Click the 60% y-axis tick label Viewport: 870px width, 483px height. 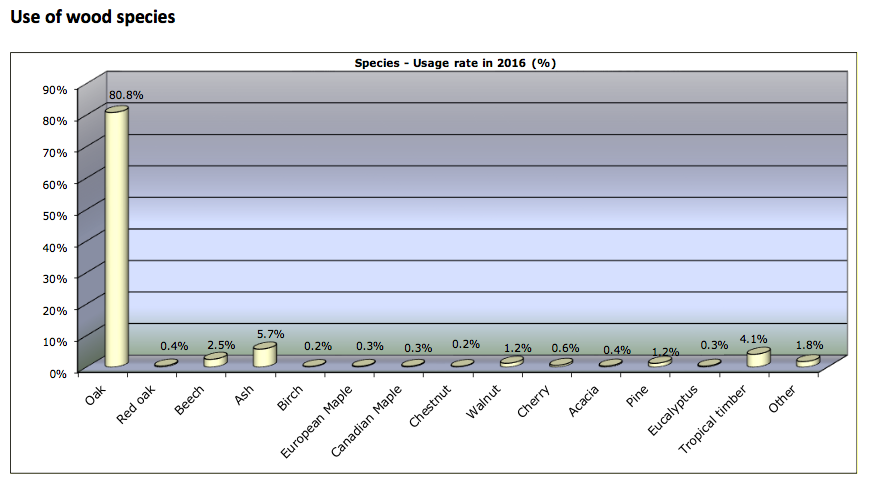pos(55,184)
